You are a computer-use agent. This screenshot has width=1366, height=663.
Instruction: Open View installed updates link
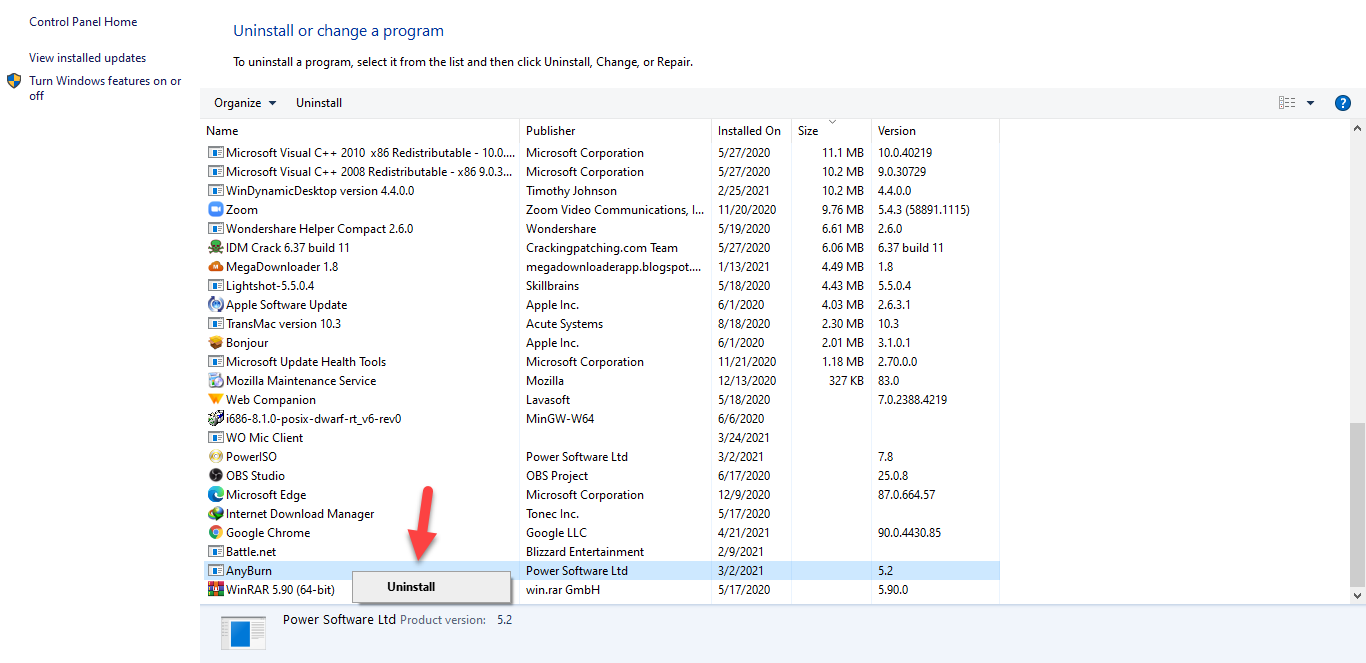[87, 58]
